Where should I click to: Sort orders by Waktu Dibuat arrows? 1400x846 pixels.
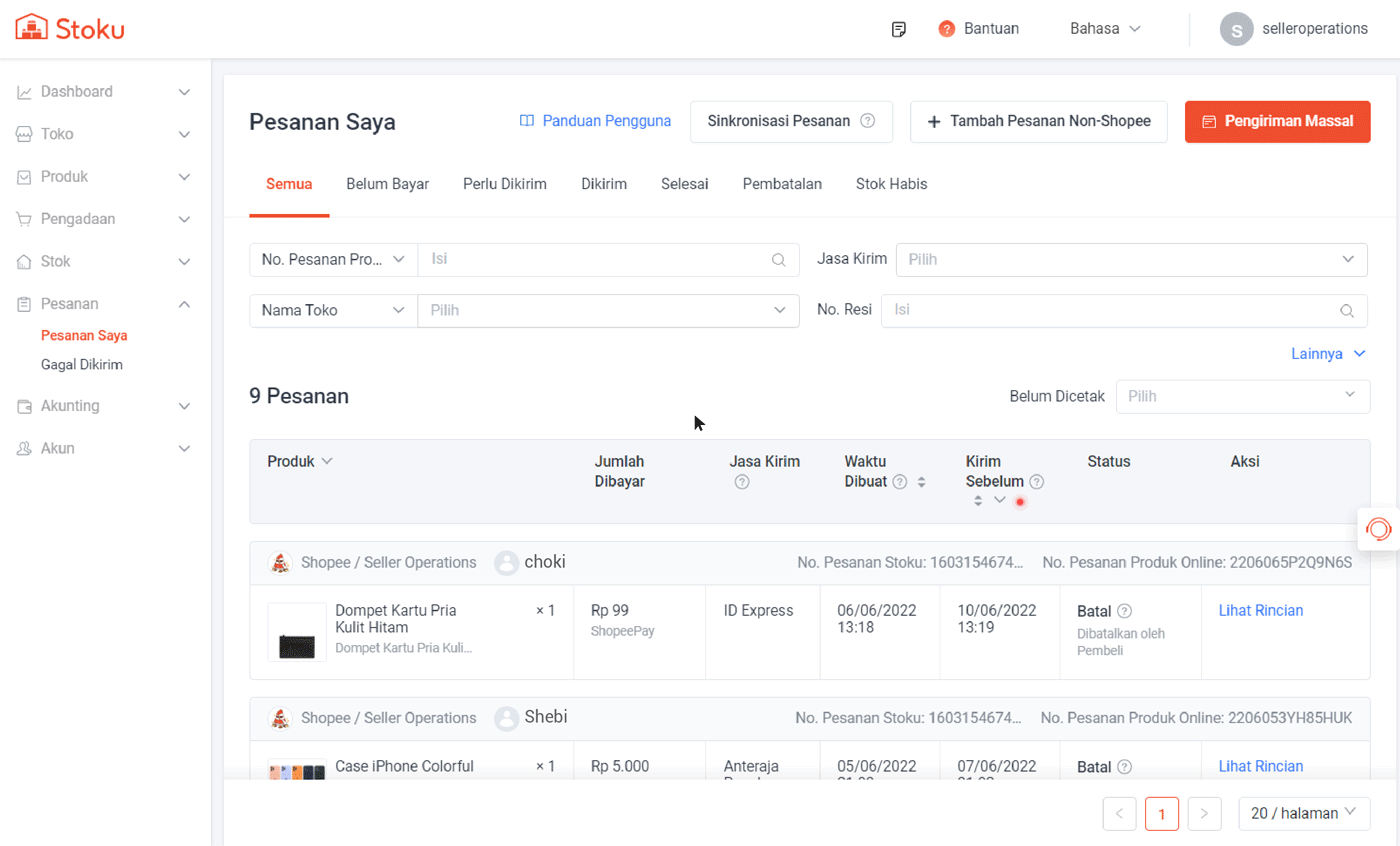921,482
